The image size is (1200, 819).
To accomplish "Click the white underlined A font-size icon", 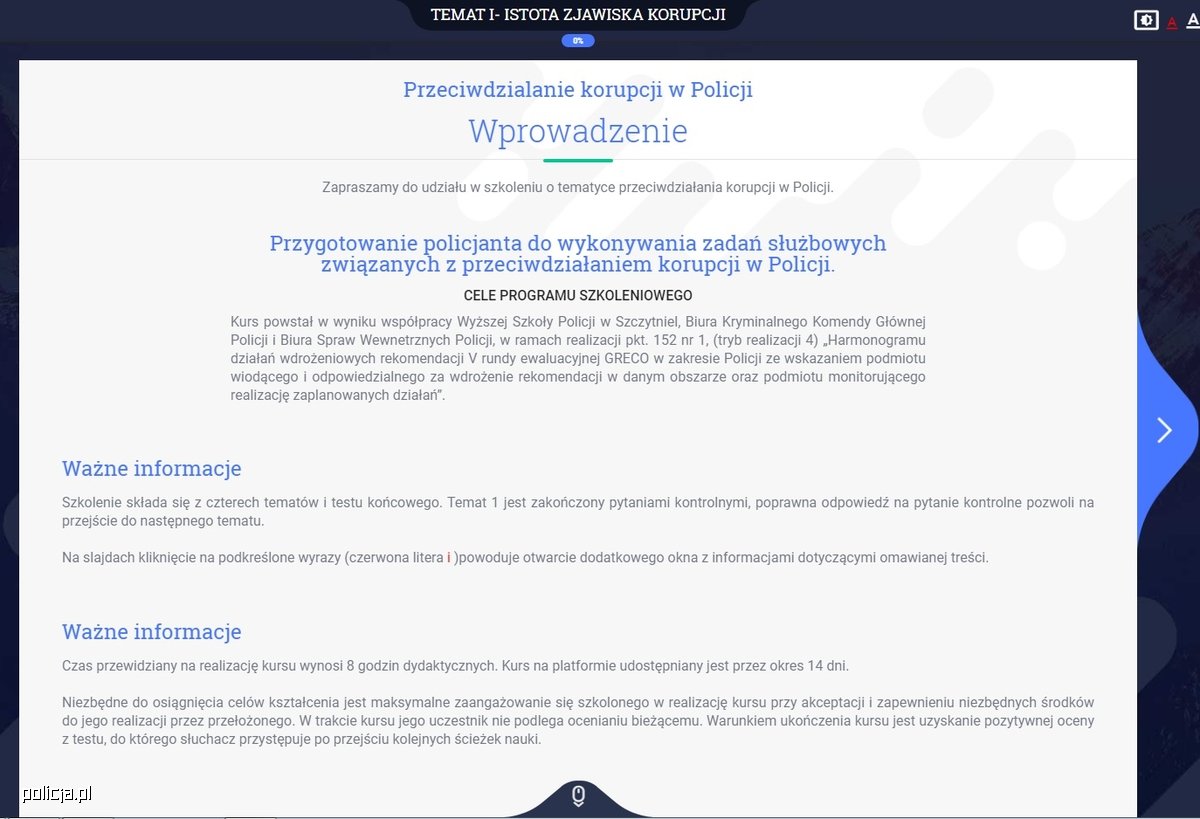I will [1192, 20].
